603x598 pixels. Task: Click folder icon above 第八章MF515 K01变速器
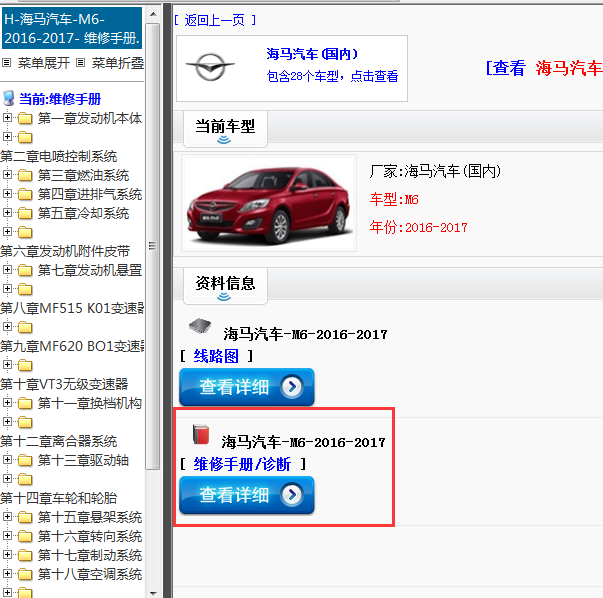coord(25,289)
